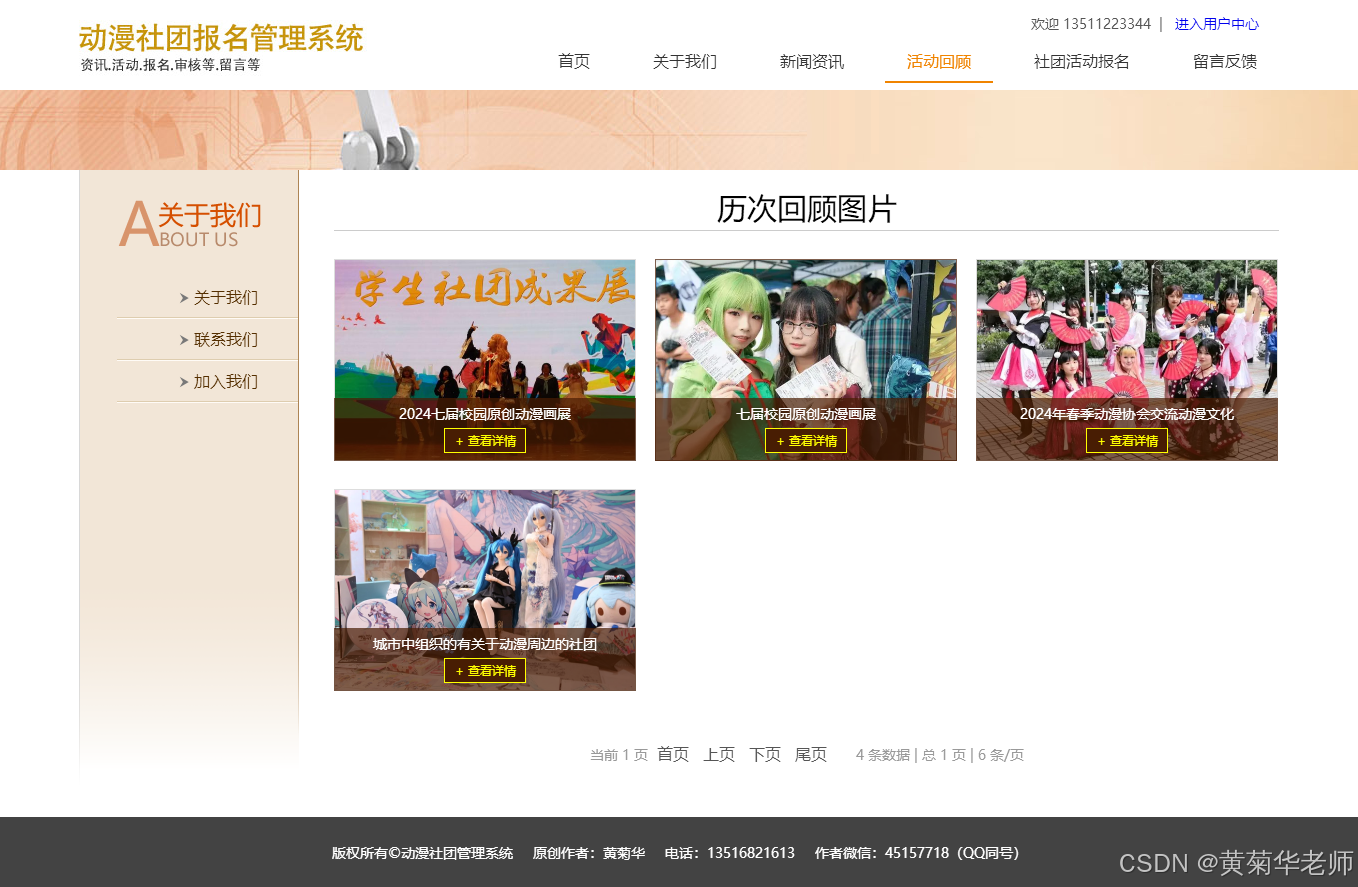This screenshot has width=1358, height=887.
Task: Click the site title 动漫社团报名管理系统
Action: point(221,38)
